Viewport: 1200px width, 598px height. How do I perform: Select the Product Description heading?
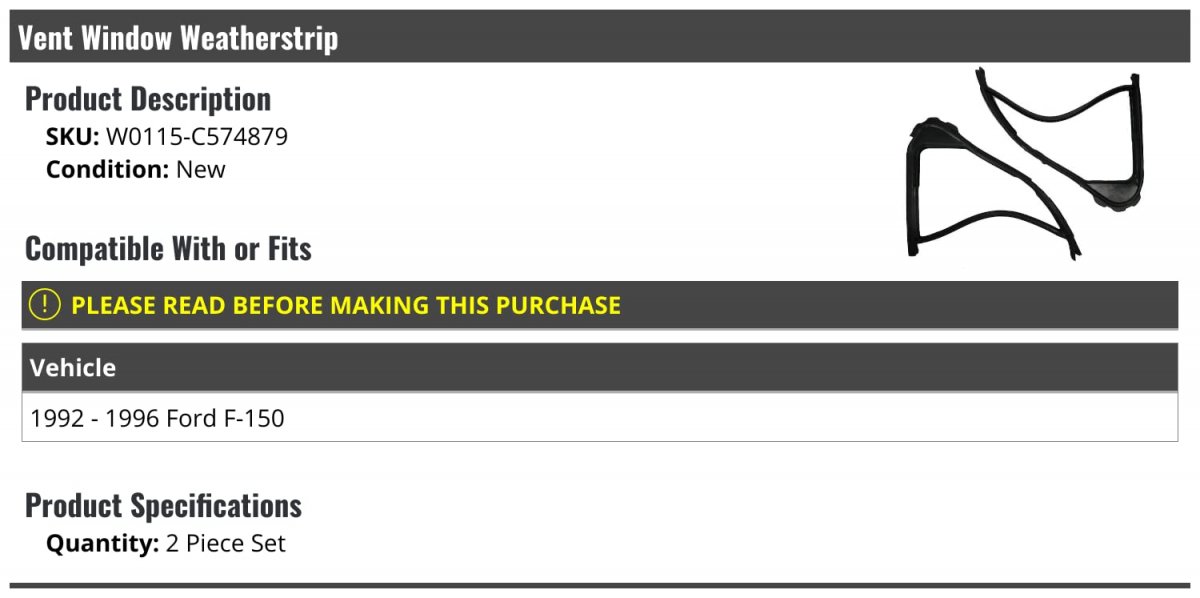pyautogui.click(x=148, y=99)
